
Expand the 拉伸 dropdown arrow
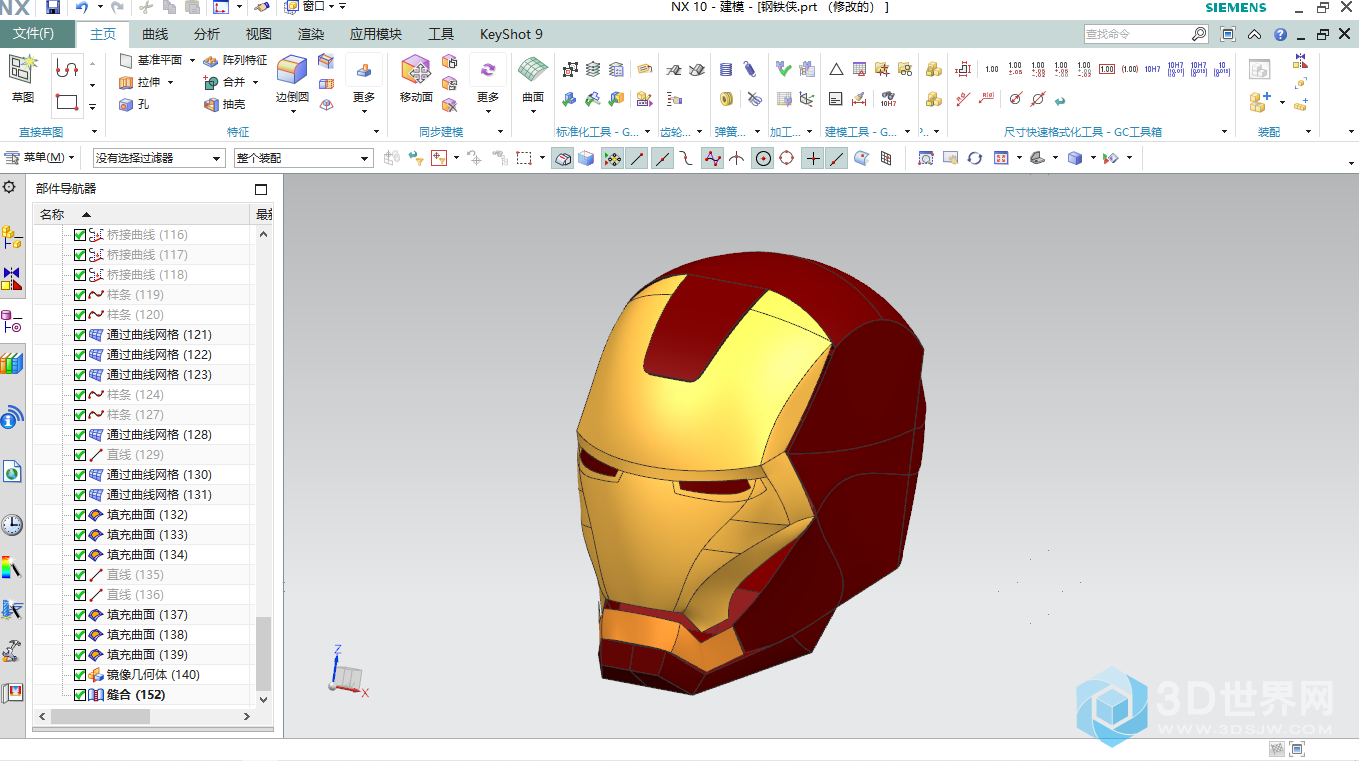click(170, 82)
